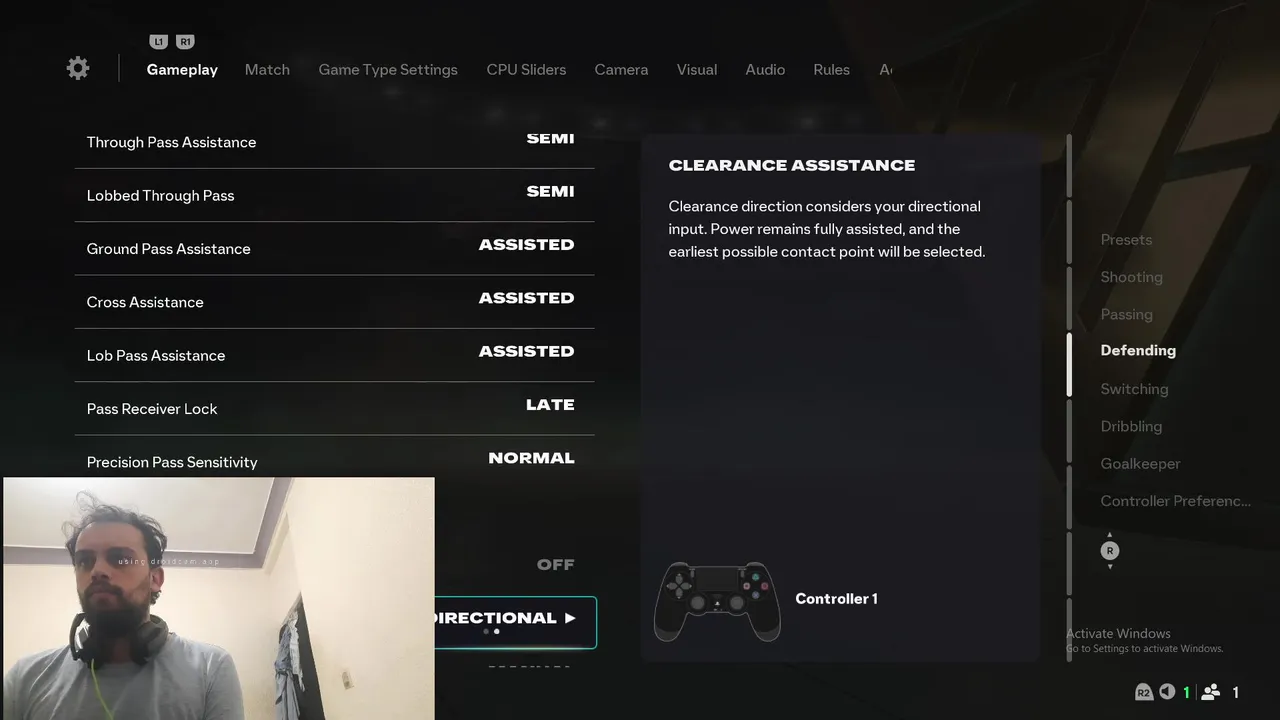
Task: Change Cross Assistance ASSISTED value
Action: click(x=526, y=298)
